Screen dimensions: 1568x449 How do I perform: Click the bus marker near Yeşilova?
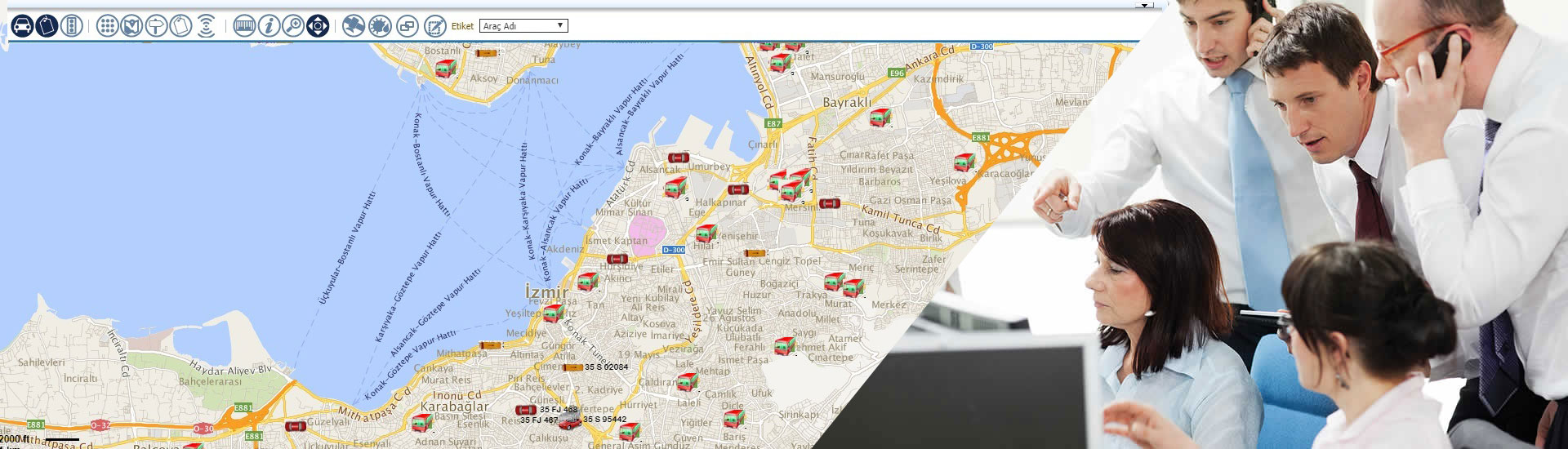pos(964,161)
